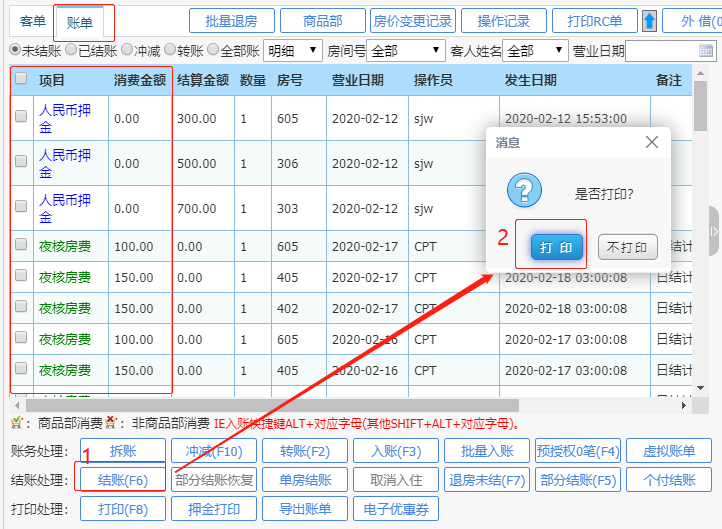The height and width of the screenshot is (529, 722).
Task: Click the horizontal scroll-right arrow
Action: tap(684, 406)
